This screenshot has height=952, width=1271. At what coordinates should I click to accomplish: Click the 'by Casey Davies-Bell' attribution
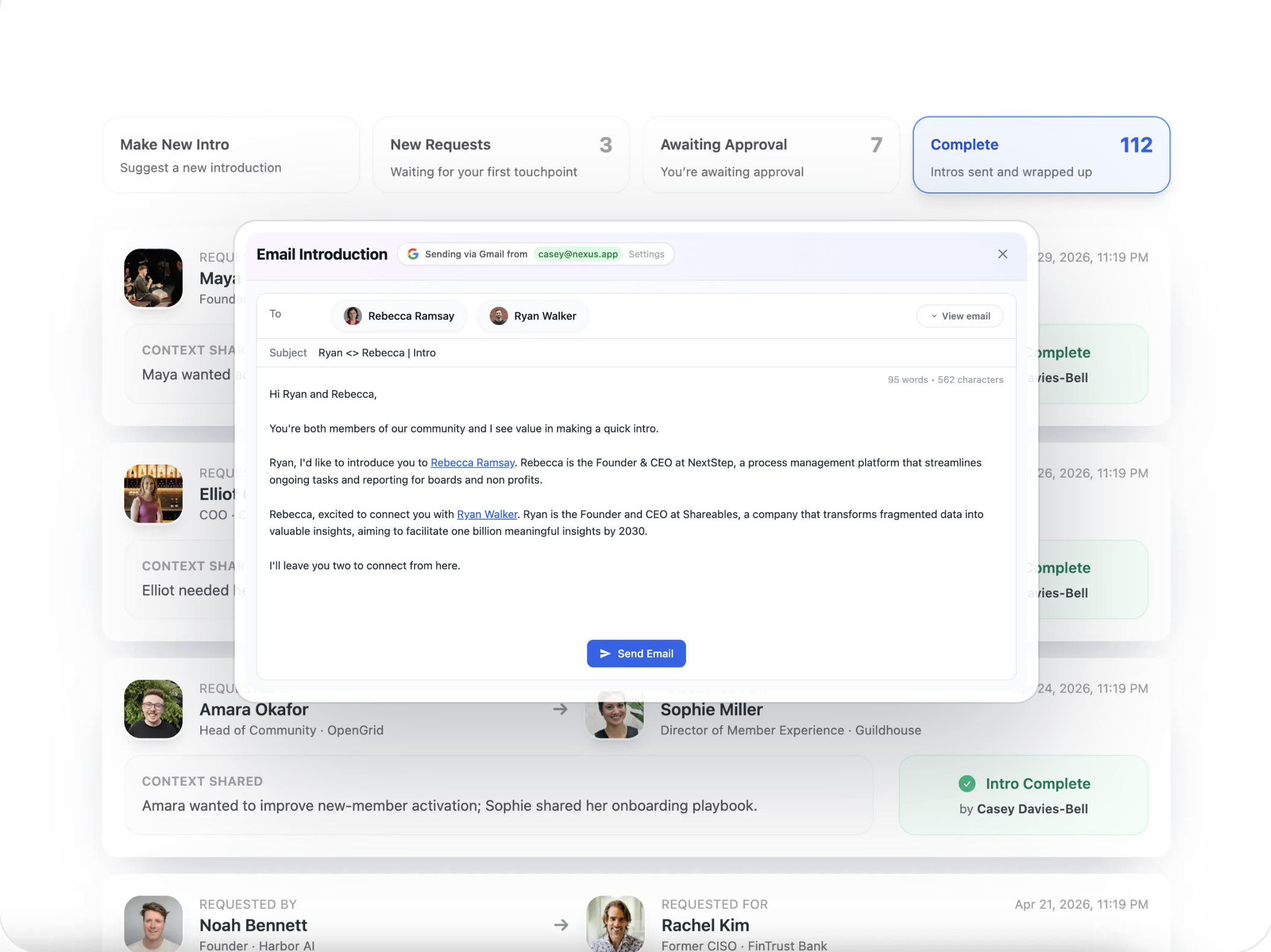click(x=1024, y=809)
